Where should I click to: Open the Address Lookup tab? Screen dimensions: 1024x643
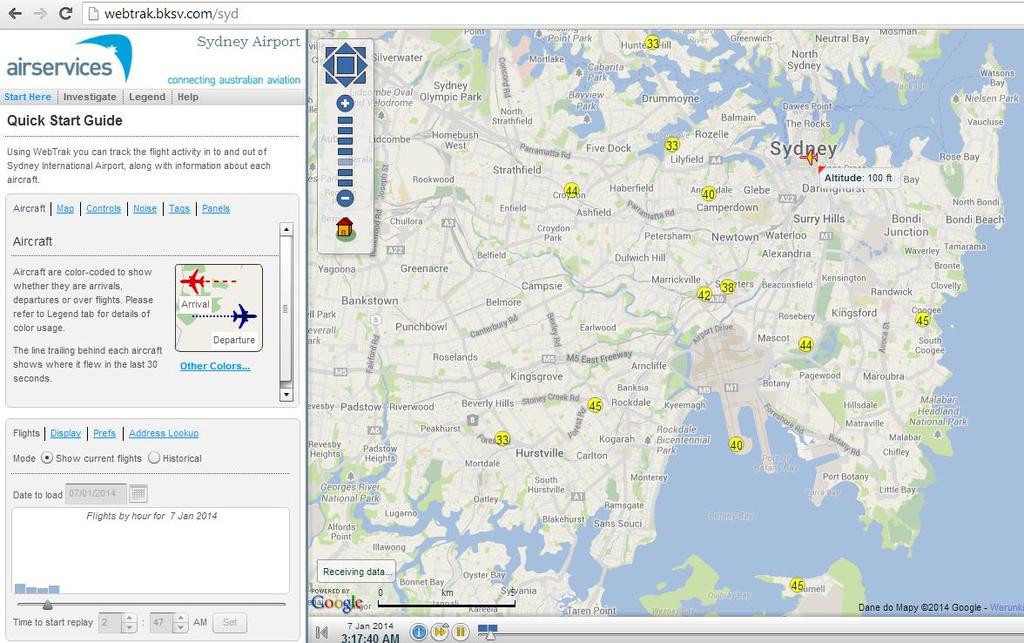(x=163, y=433)
